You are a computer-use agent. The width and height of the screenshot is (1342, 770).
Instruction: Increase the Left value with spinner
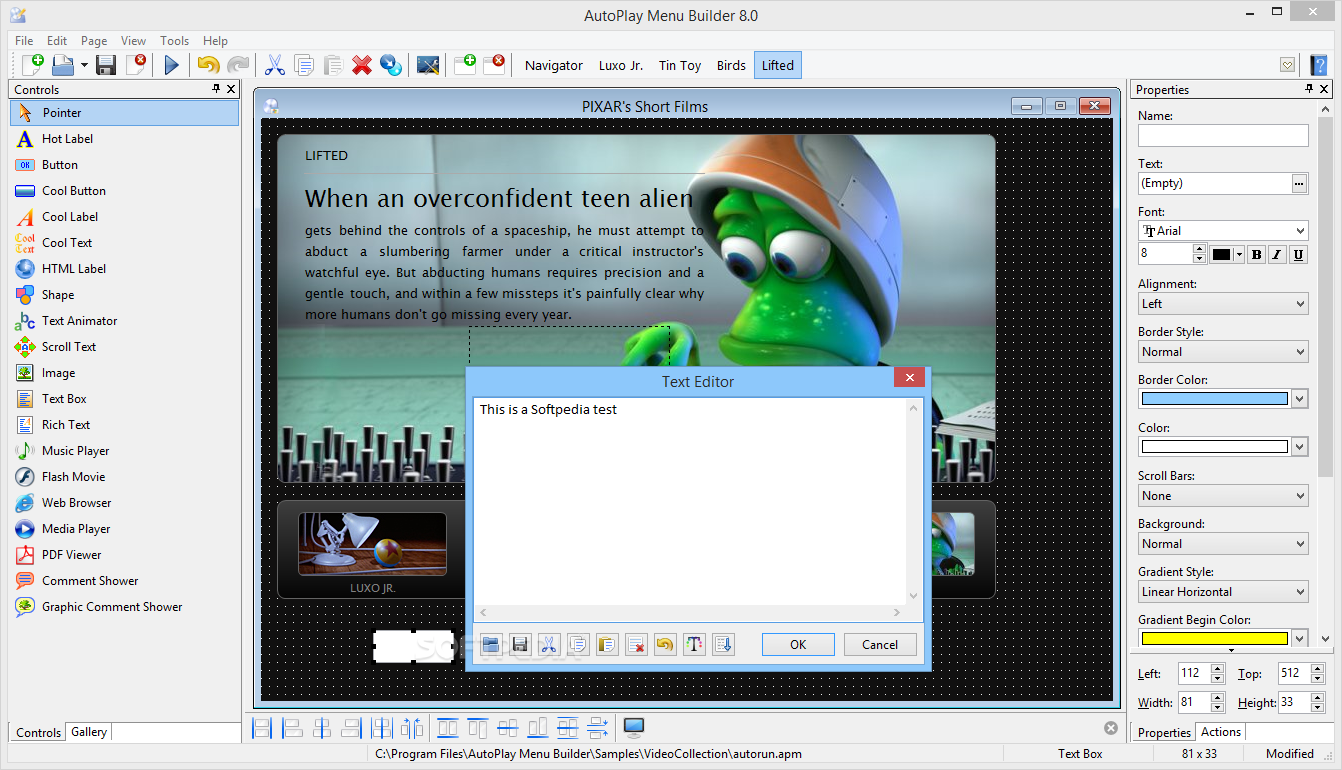pyautogui.click(x=1218, y=669)
